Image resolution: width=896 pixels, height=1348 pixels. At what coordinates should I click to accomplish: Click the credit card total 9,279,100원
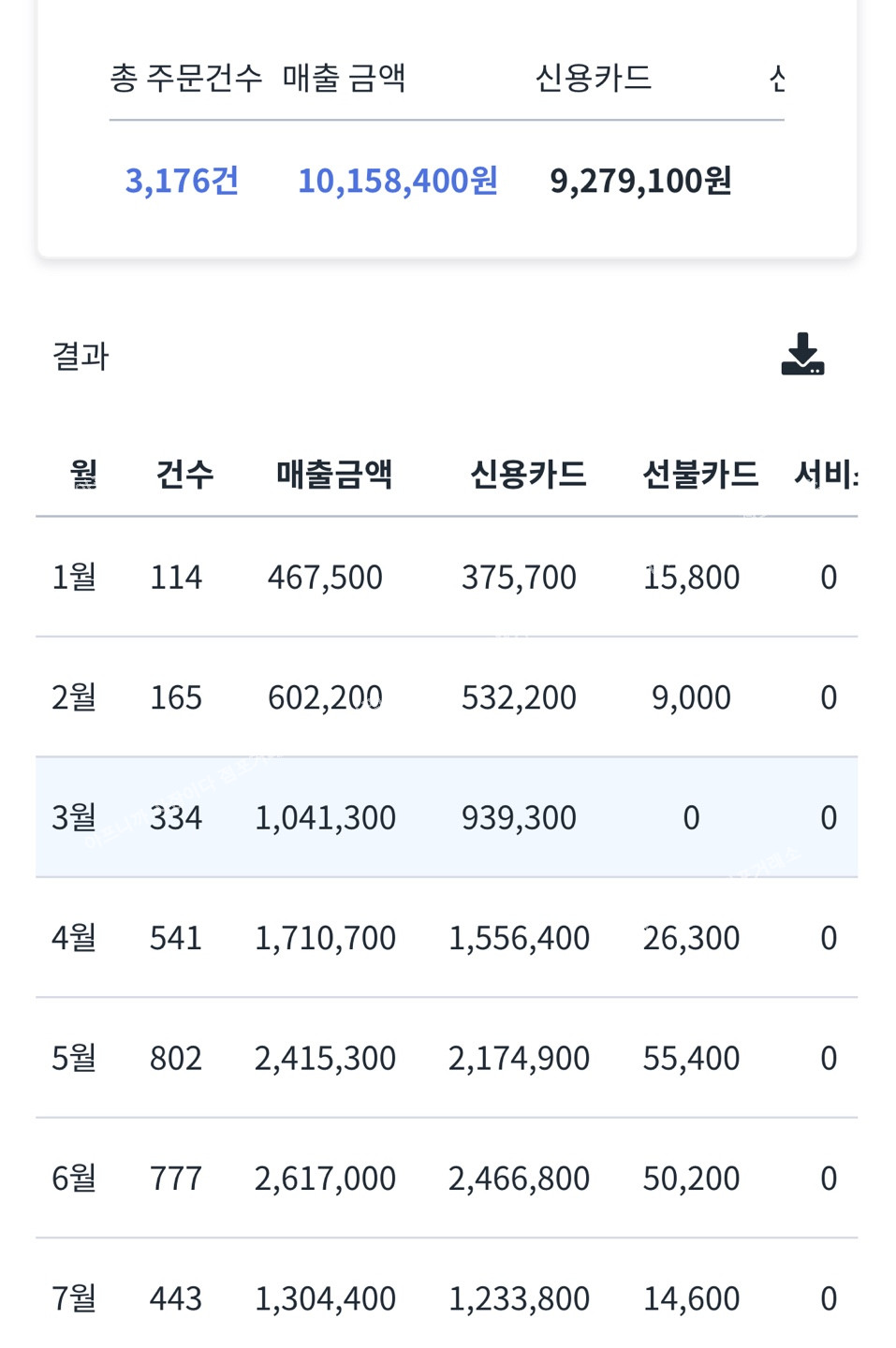click(640, 181)
